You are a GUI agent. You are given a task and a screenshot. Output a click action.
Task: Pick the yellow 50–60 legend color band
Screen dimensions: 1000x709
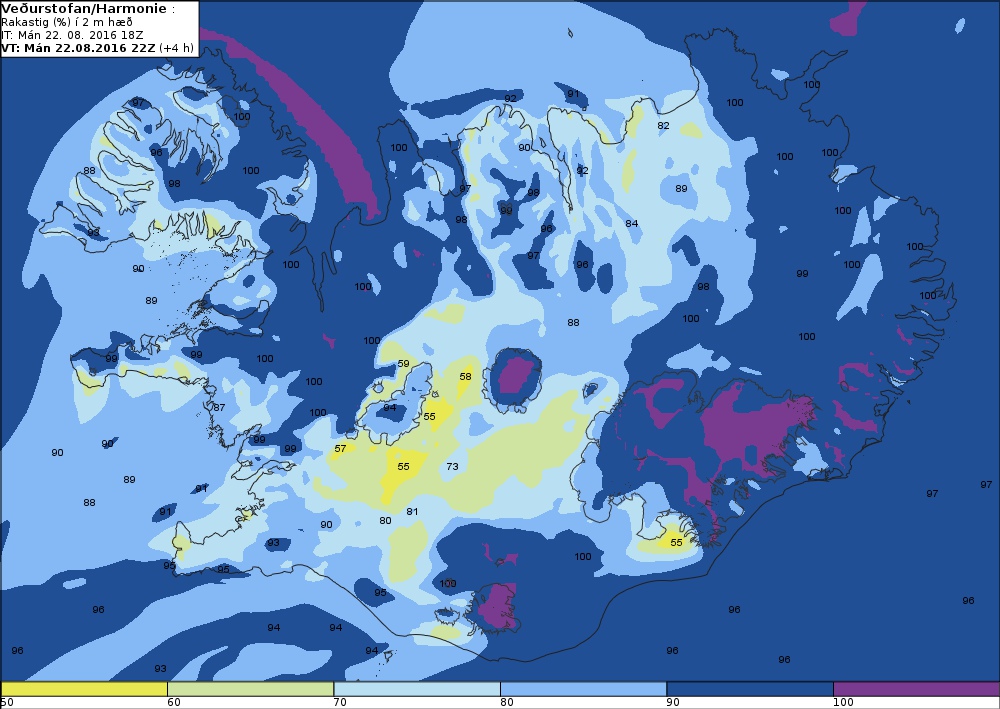point(84,689)
